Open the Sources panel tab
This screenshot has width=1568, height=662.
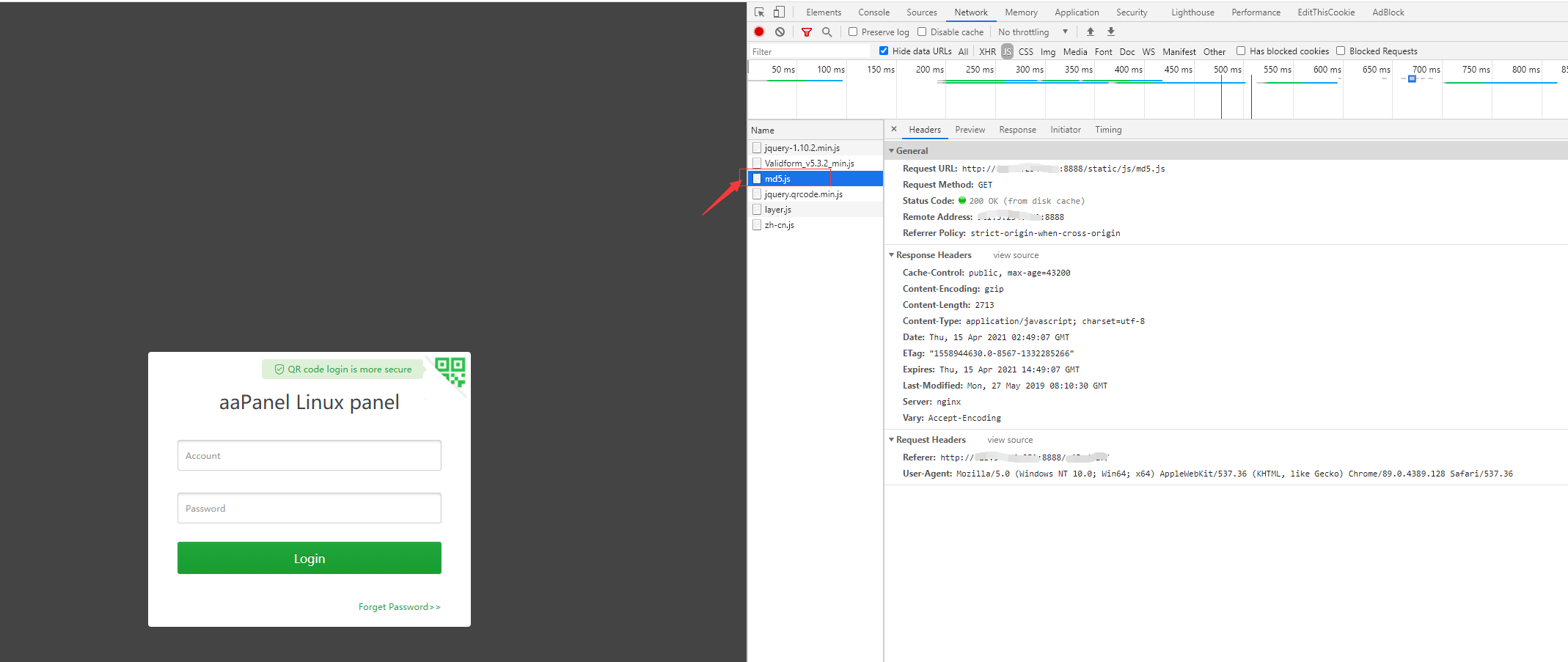click(x=922, y=12)
